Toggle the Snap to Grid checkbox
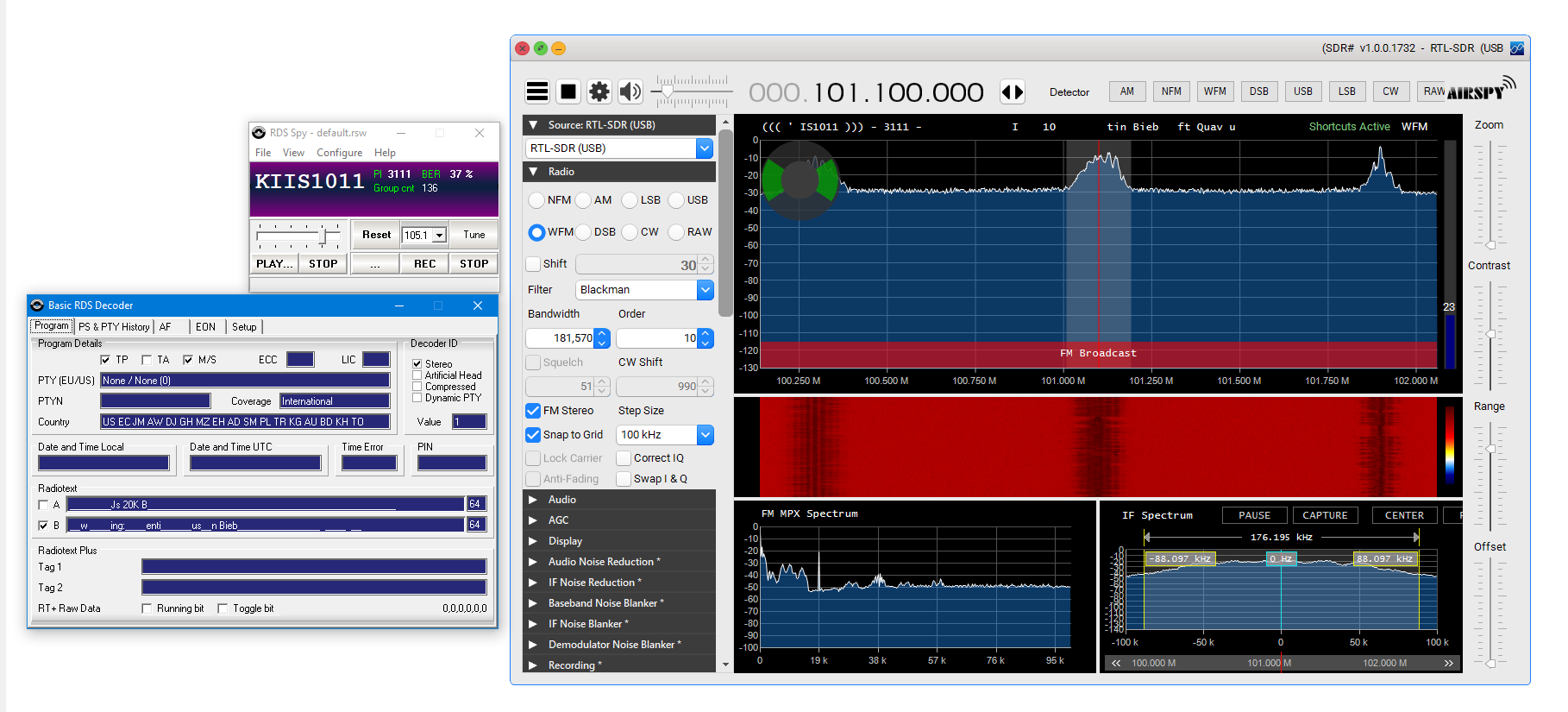Viewport: 1568px width, 712px height. [533, 435]
